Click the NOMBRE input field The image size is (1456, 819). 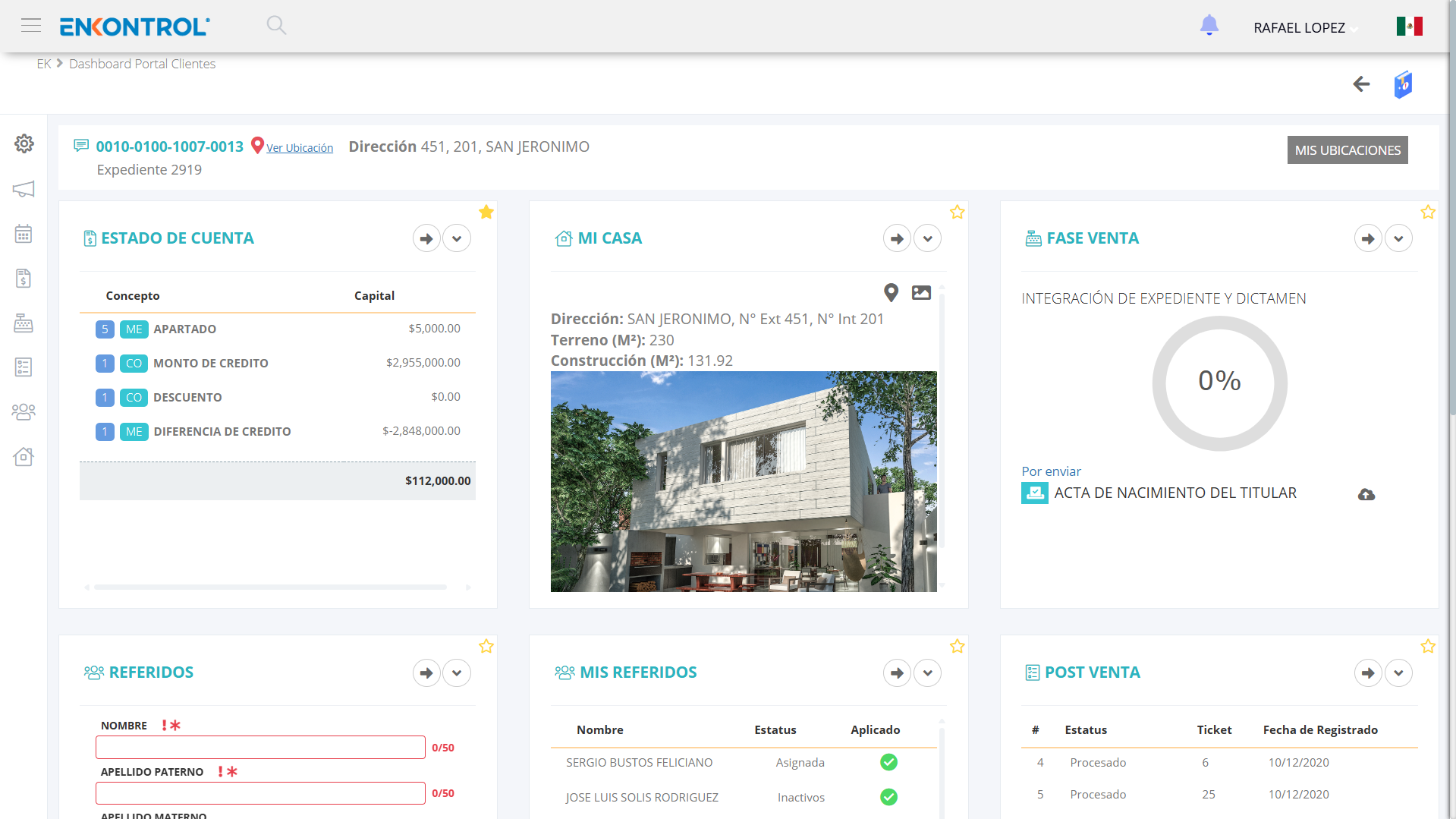(x=260, y=747)
